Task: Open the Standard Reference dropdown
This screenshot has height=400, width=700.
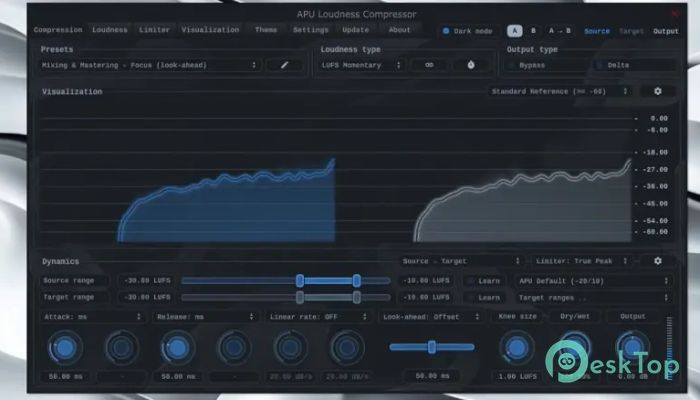Action: point(560,91)
